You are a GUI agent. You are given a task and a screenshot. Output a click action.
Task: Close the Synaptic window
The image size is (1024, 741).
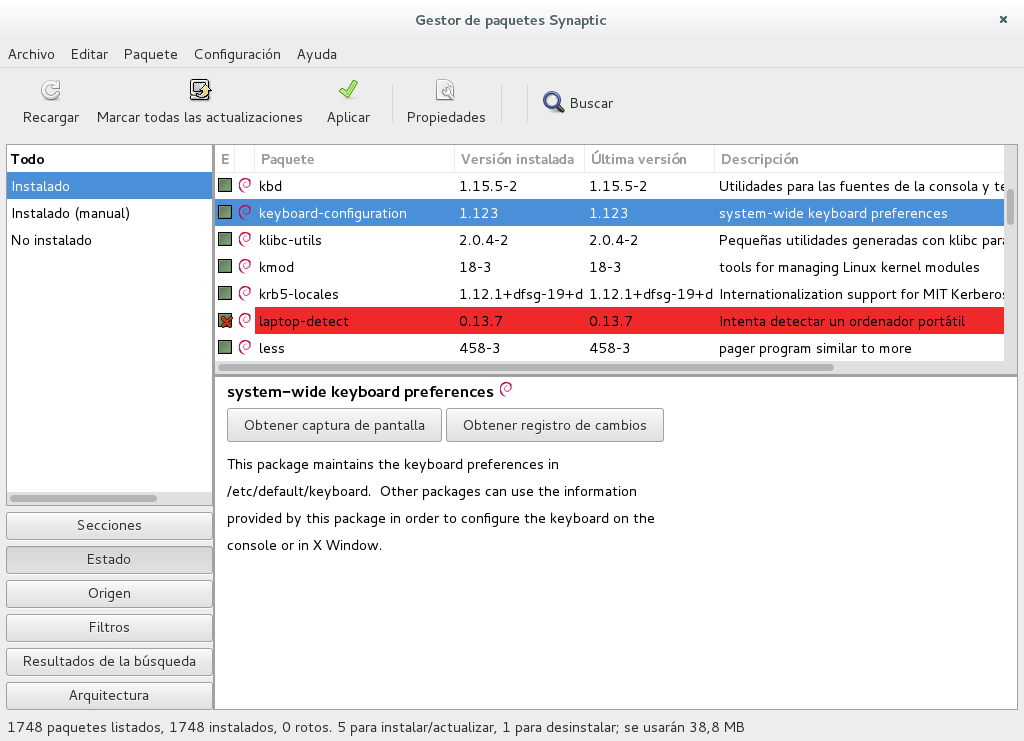[1003, 20]
